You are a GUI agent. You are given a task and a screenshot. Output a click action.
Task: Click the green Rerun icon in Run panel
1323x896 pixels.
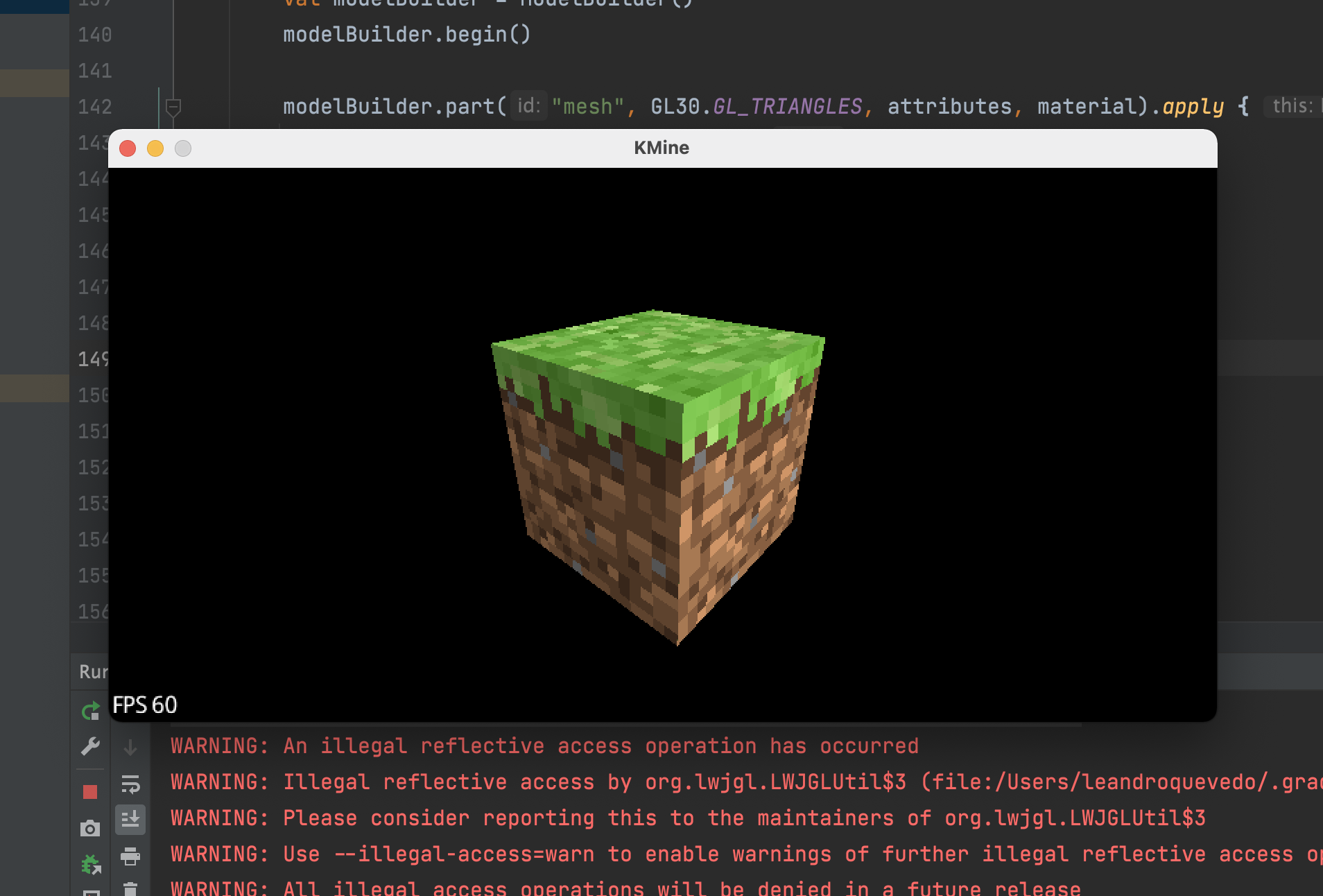[x=90, y=711]
